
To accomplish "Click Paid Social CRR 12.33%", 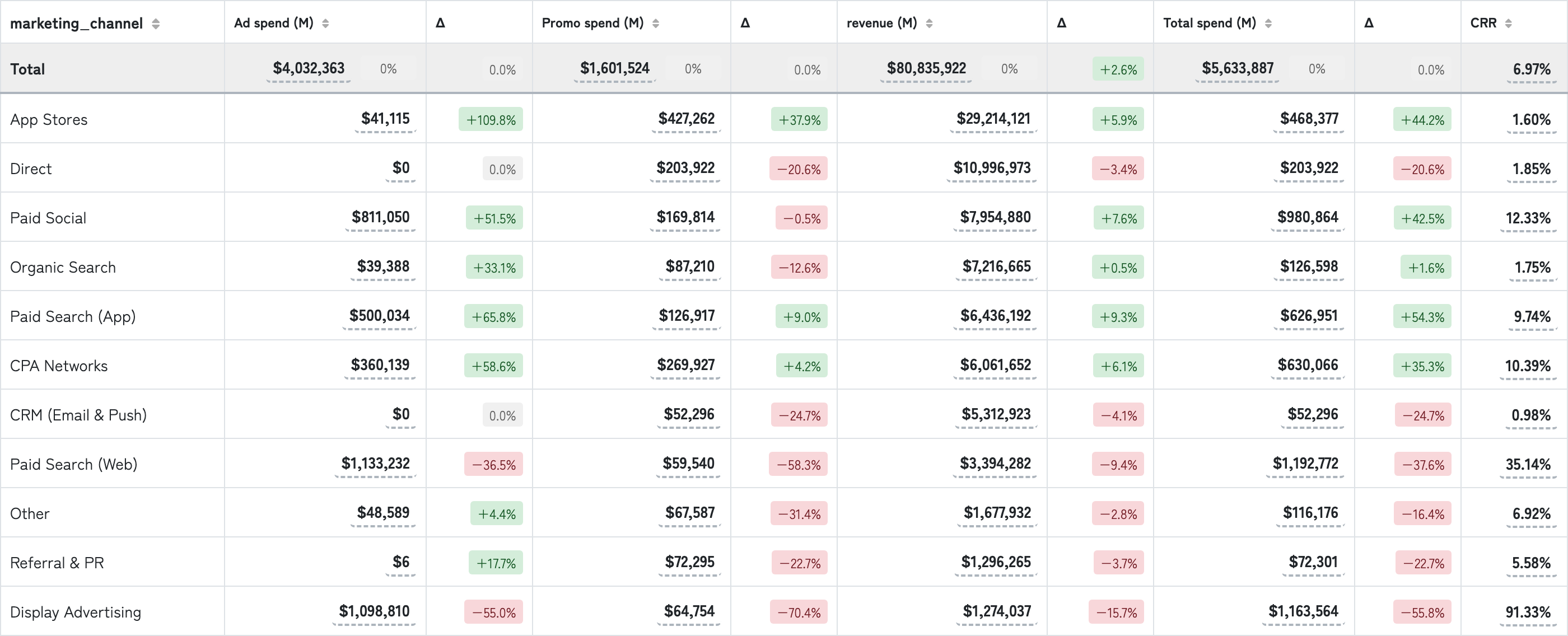I will tap(1528, 218).
